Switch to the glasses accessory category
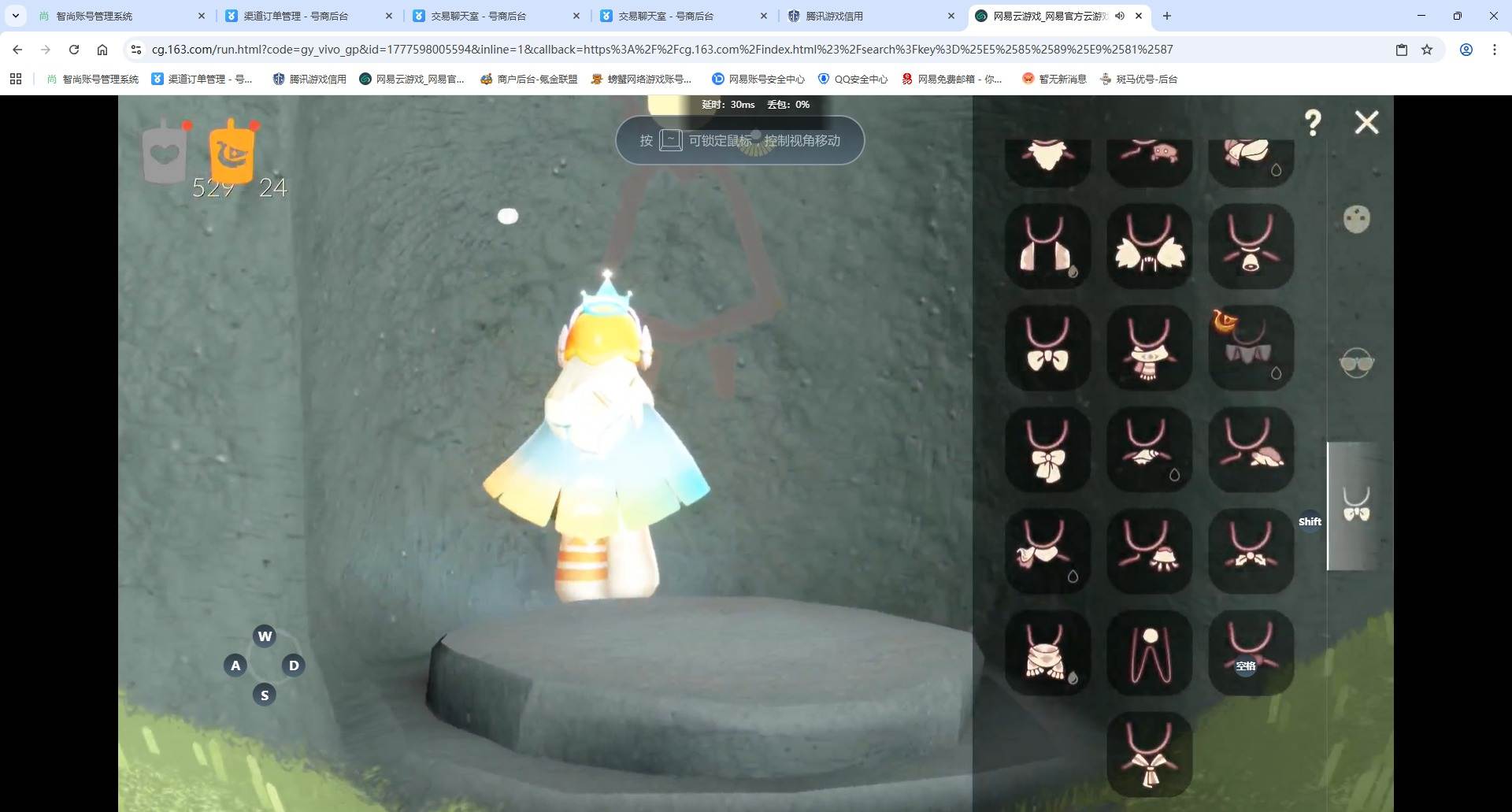Screen dimensions: 1512x812 (1356, 362)
